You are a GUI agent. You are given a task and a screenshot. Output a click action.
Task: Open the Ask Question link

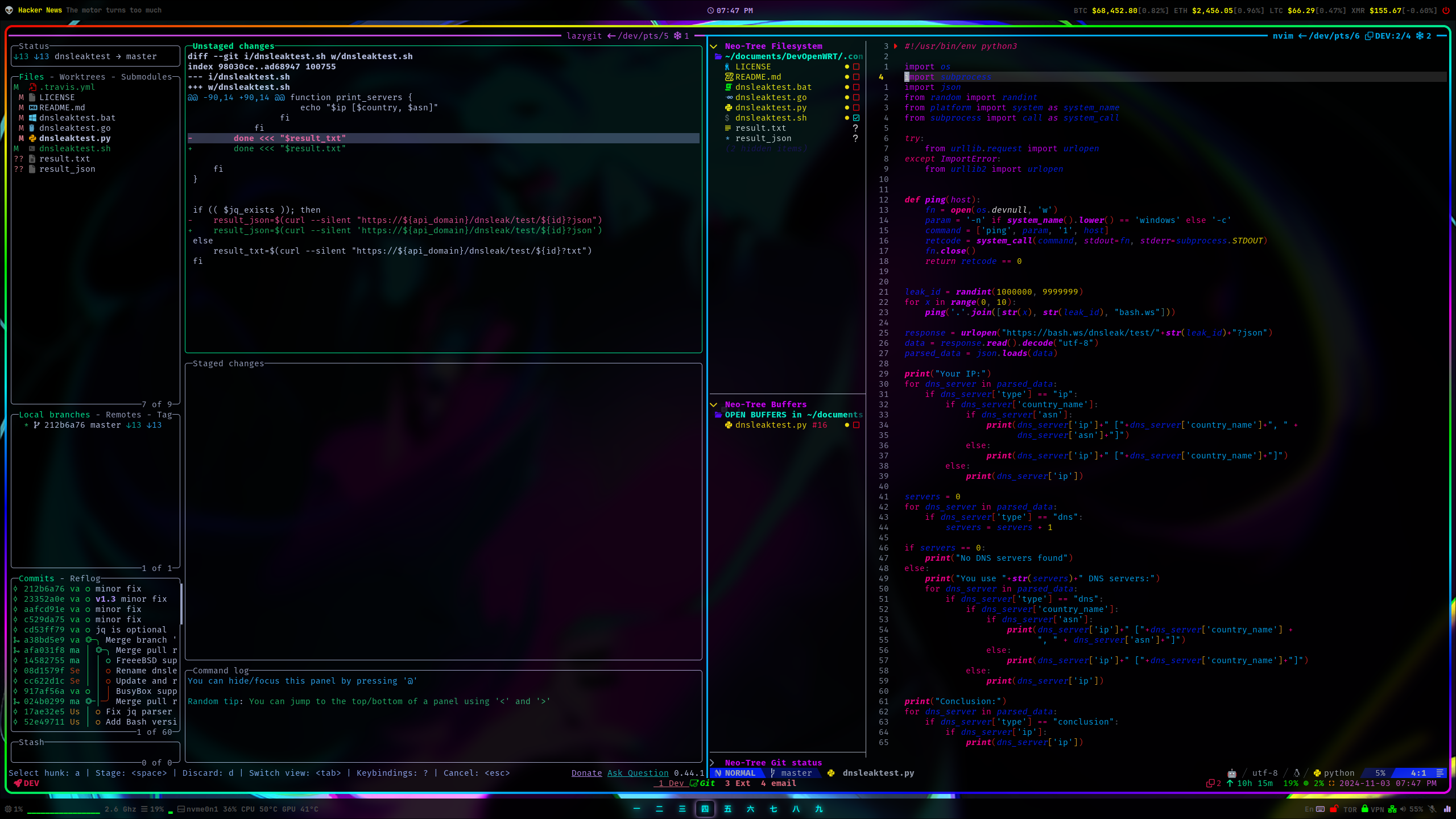pos(638,773)
